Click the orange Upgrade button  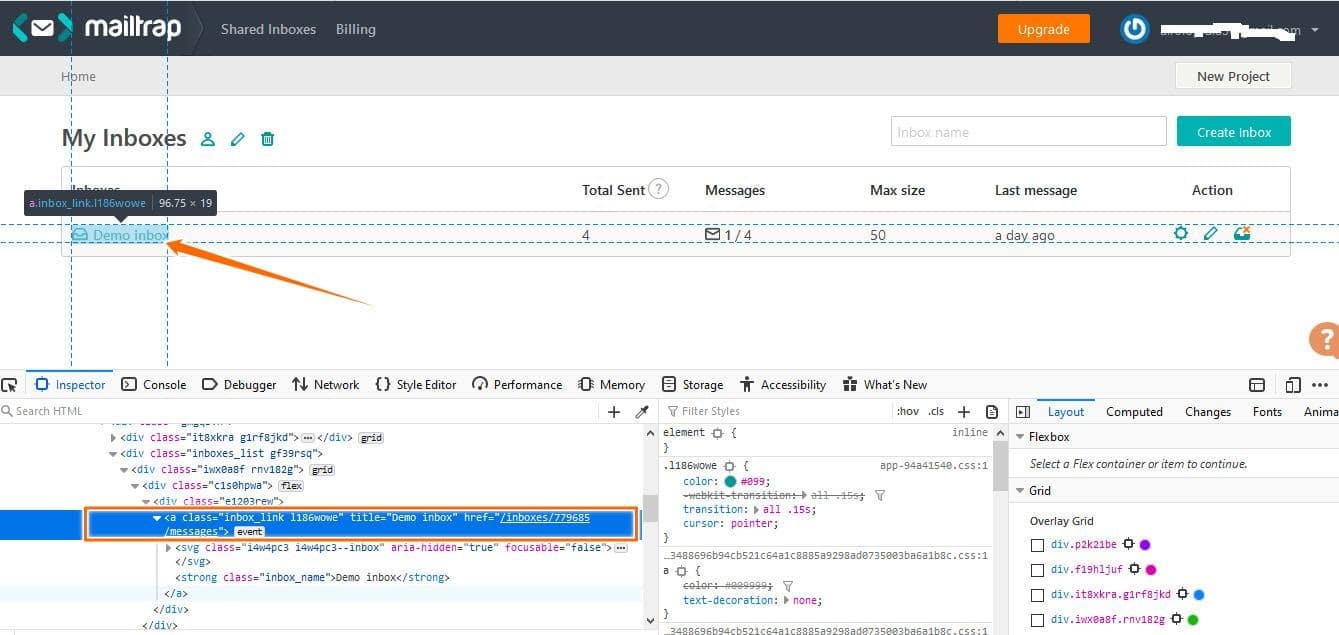pyautogui.click(x=1043, y=29)
